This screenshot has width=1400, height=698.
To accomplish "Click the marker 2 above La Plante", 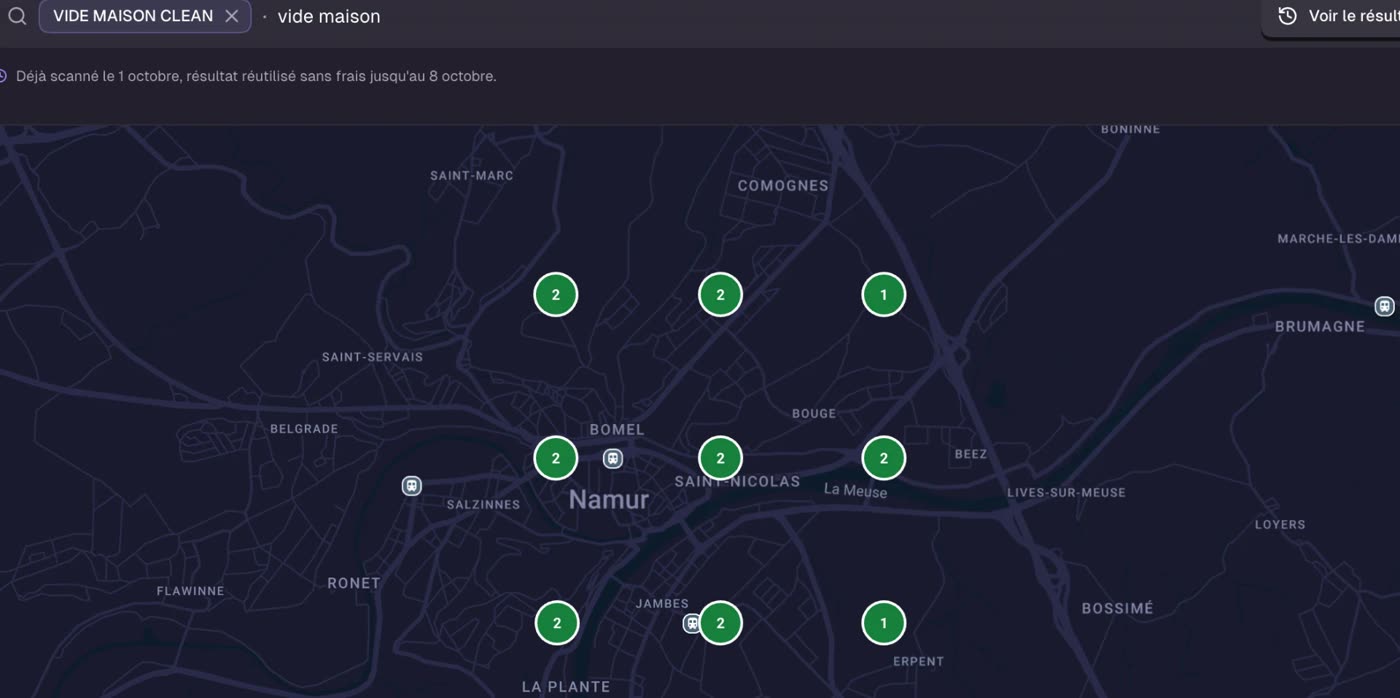I will coord(556,622).
